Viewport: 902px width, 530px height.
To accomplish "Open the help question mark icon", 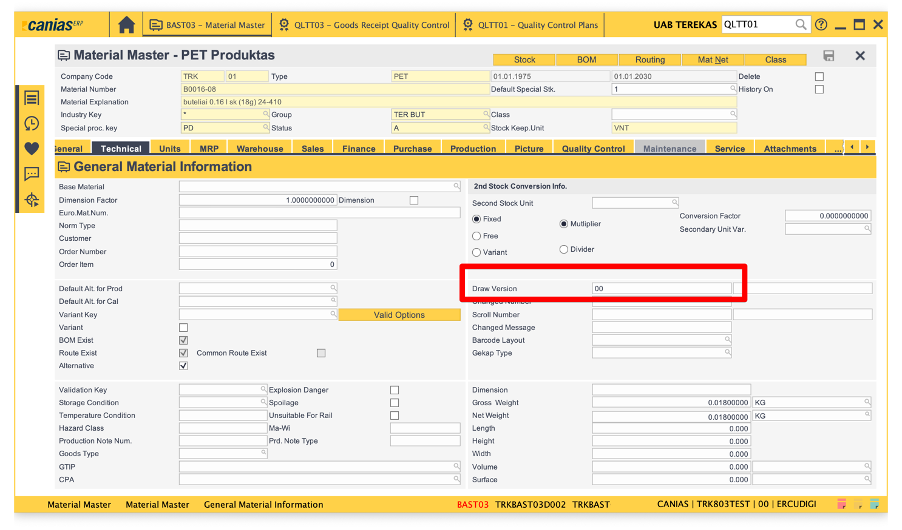I will [x=821, y=25].
